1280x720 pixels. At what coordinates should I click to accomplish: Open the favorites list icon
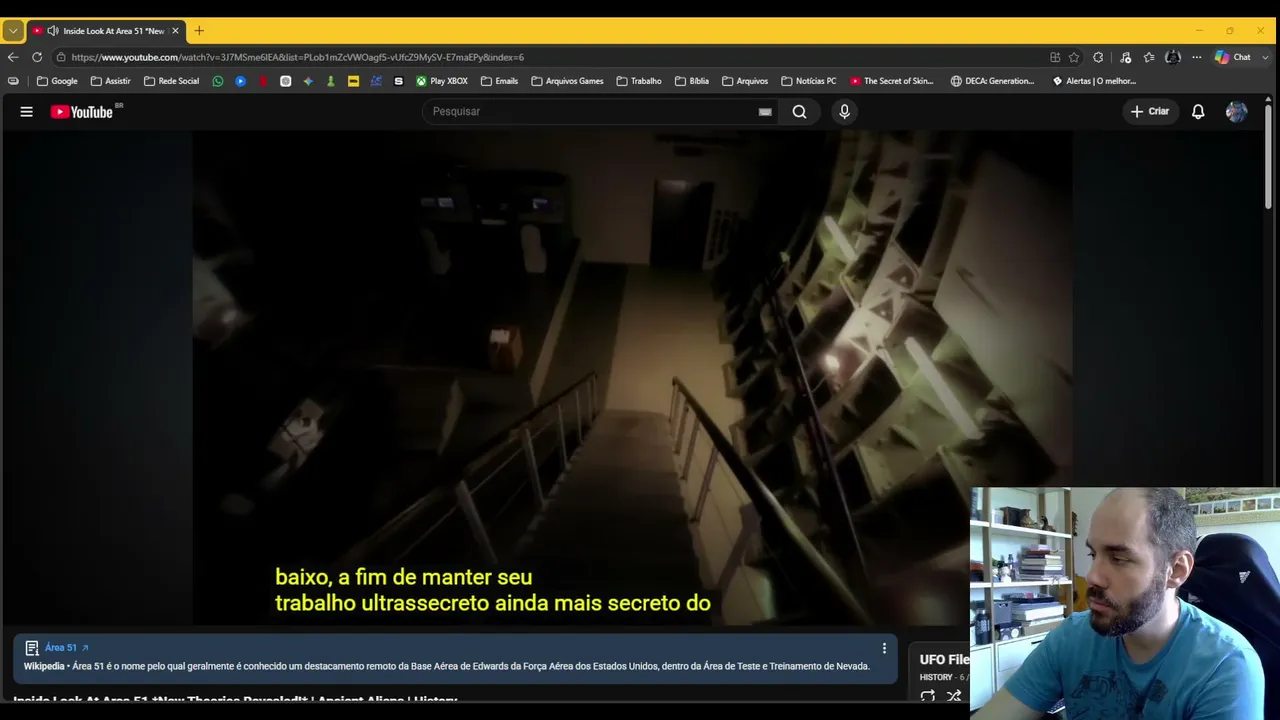1149,57
